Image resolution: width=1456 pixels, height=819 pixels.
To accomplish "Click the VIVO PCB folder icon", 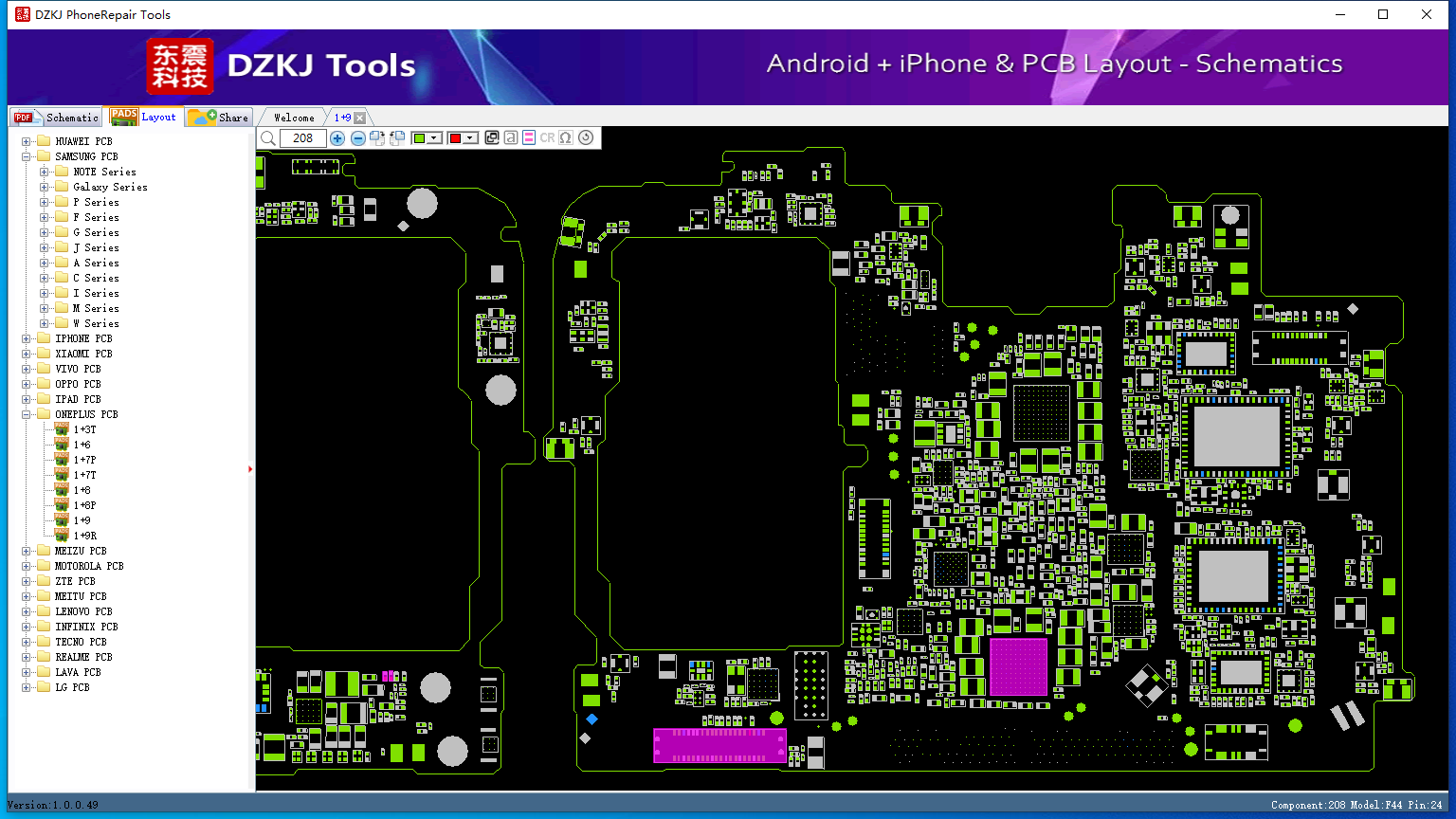I will pos(44,369).
